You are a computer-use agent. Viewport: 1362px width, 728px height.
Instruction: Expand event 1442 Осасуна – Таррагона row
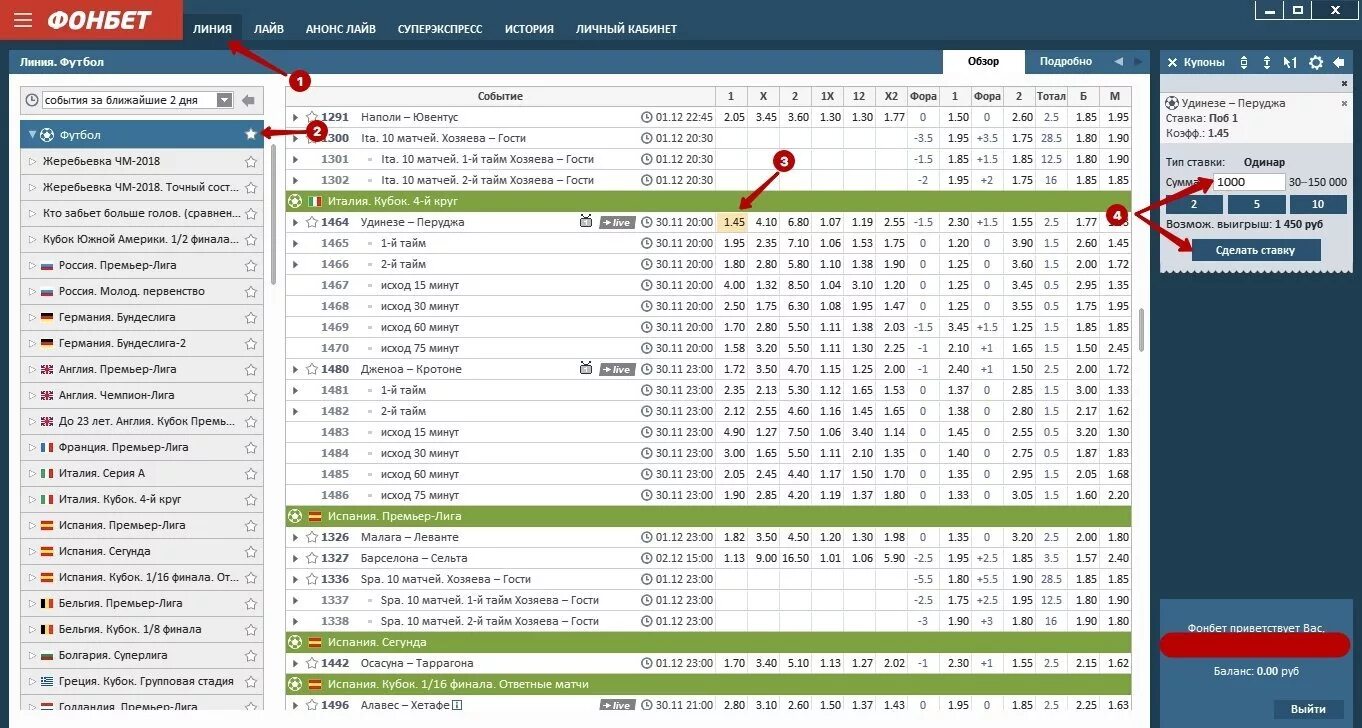[x=295, y=663]
